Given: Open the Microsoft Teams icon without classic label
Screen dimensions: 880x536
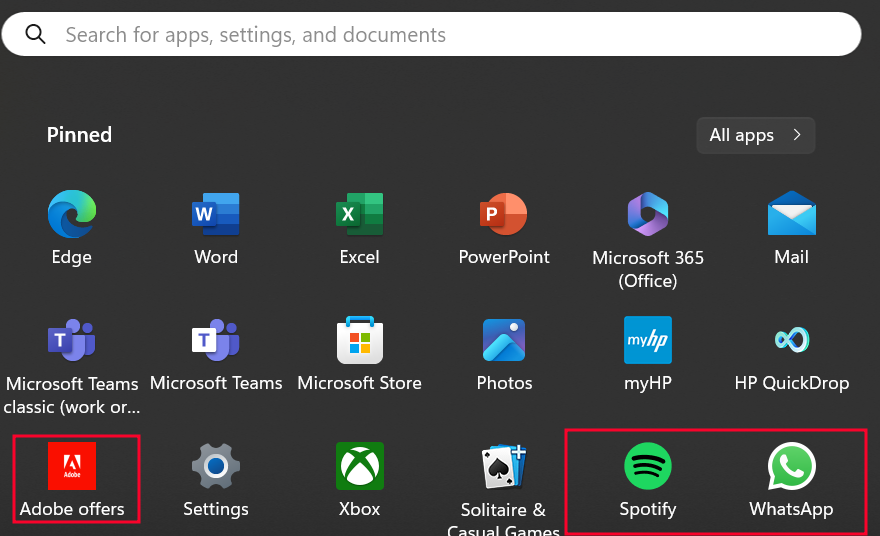Looking at the screenshot, I should 216,340.
